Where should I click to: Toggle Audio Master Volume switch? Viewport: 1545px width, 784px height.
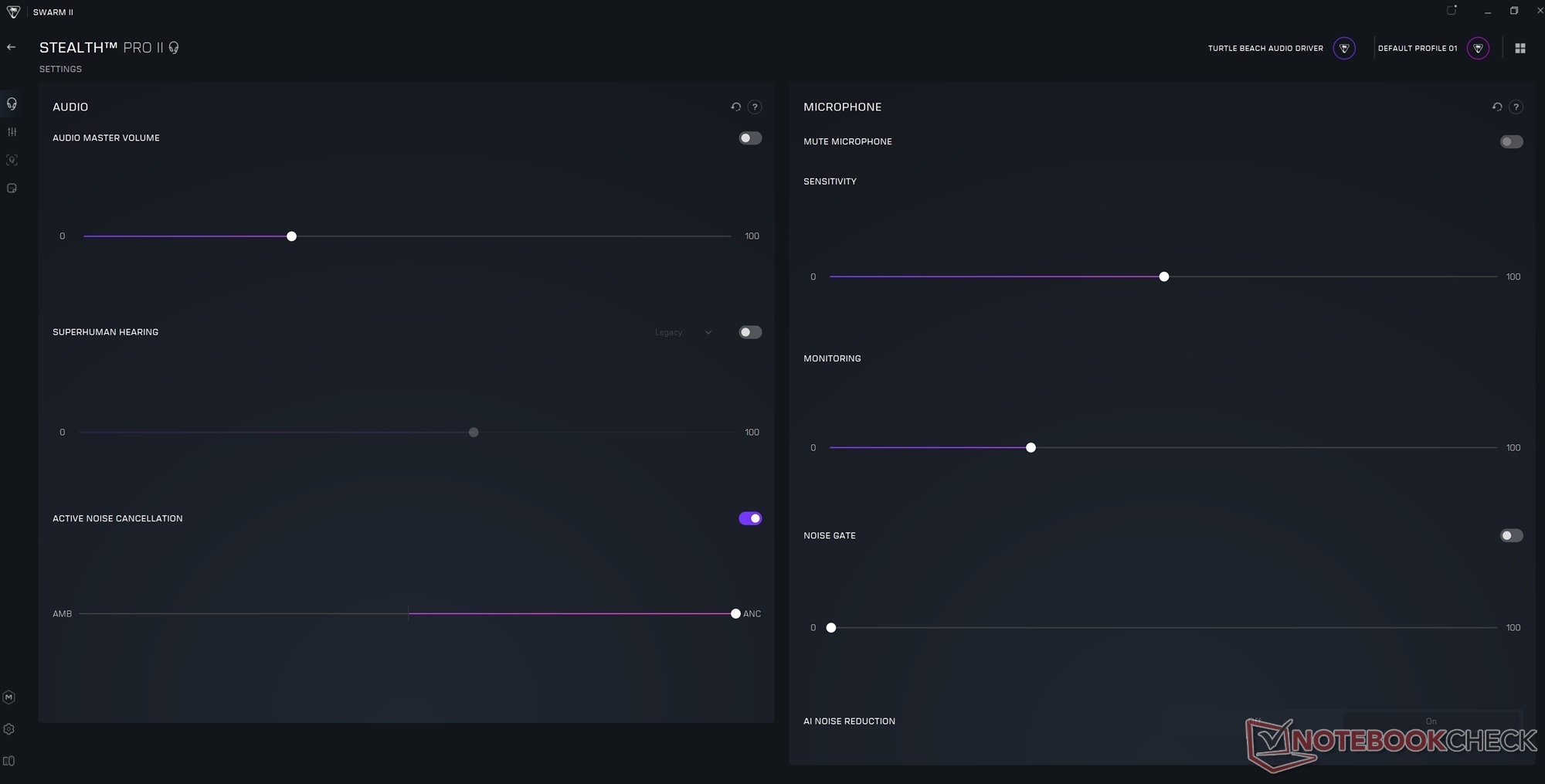[x=750, y=138]
